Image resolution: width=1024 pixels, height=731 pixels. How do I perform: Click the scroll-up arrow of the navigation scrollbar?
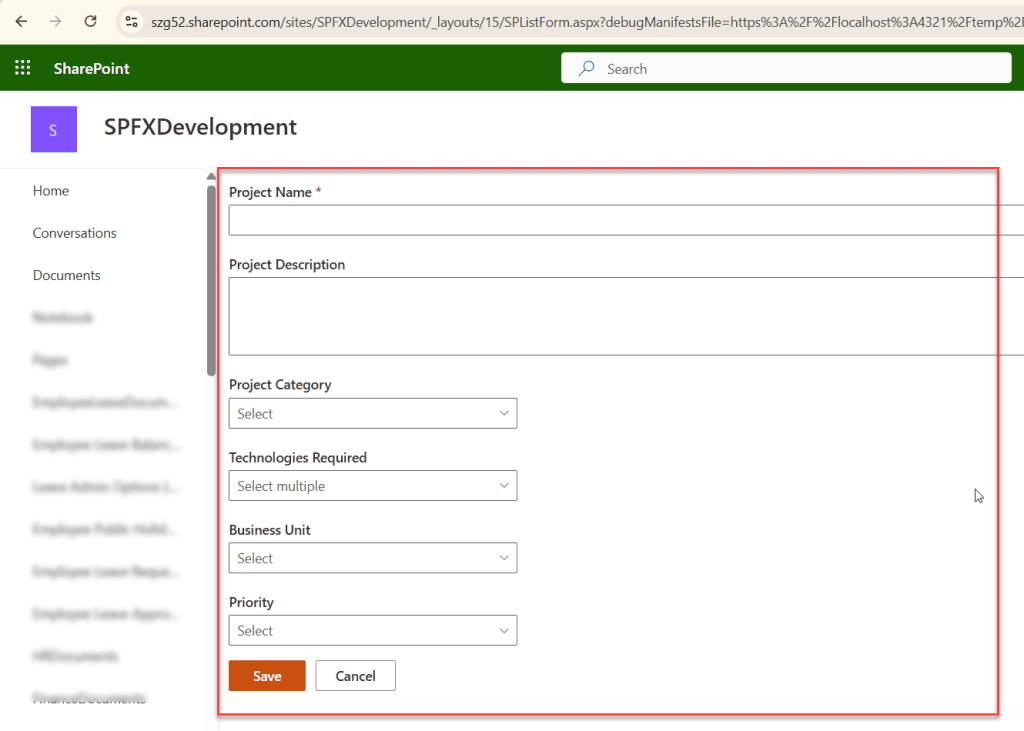point(211,176)
